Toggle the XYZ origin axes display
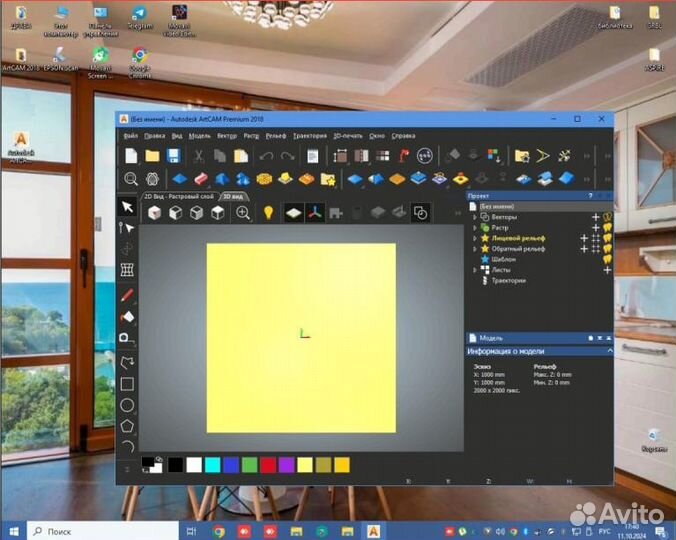This screenshot has width=676, height=540. click(315, 213)
